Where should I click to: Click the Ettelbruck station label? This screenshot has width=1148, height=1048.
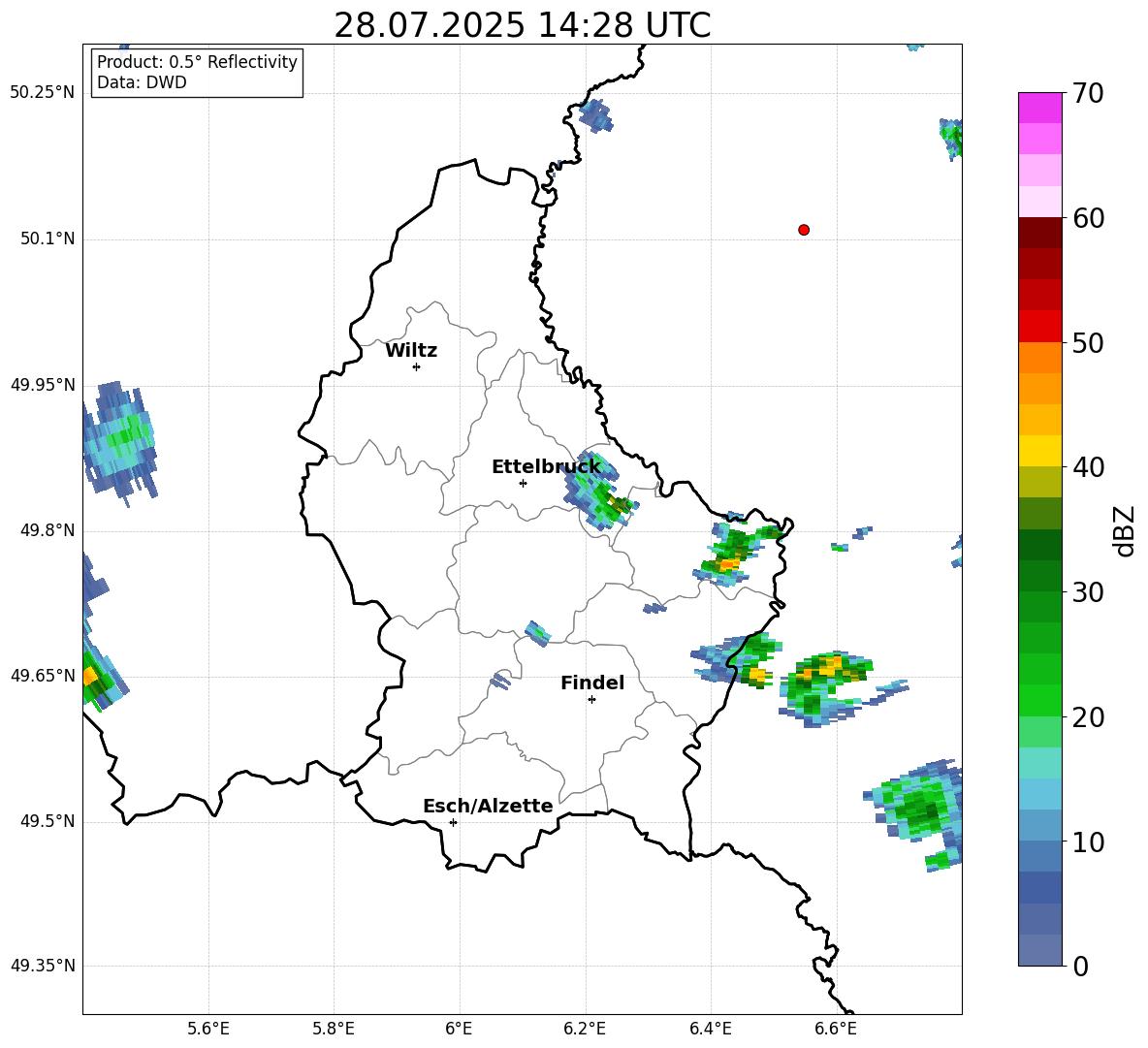click(546, 467)
